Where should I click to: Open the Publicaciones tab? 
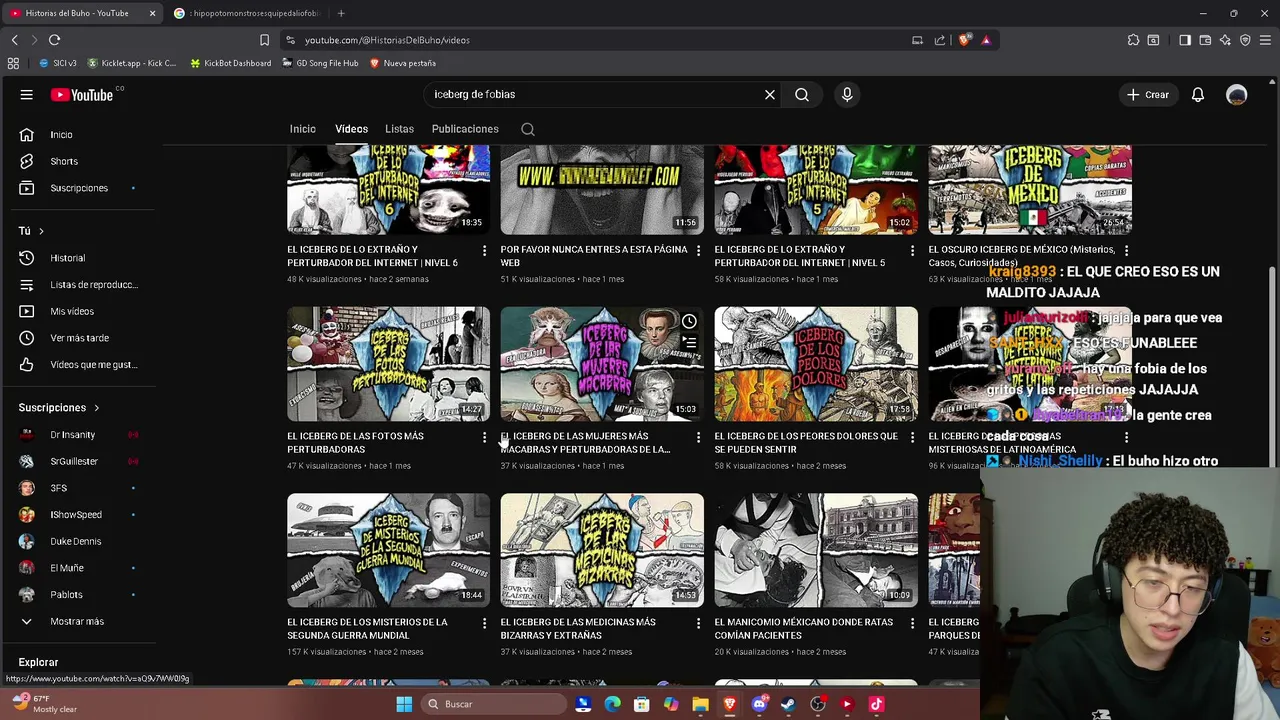[x=465, y=129]
